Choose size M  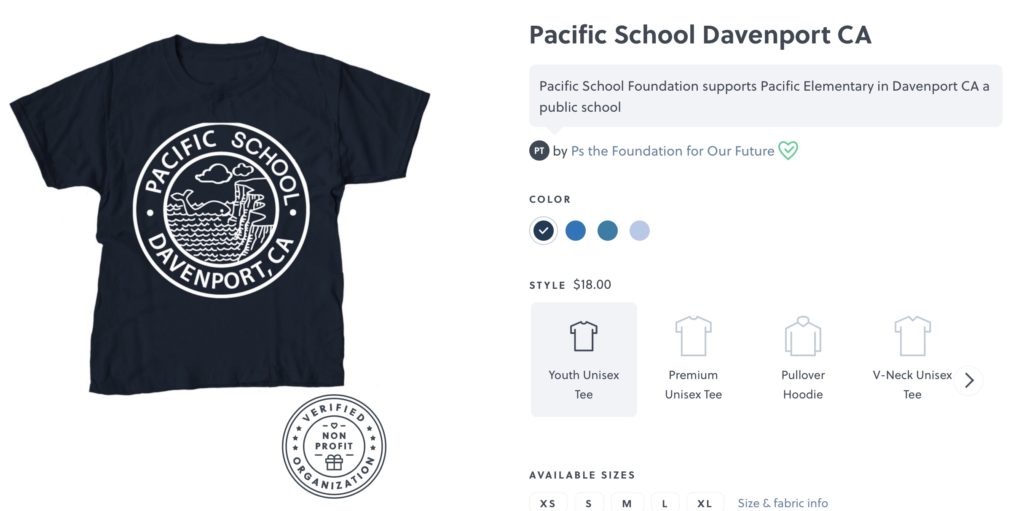point(627,502)
